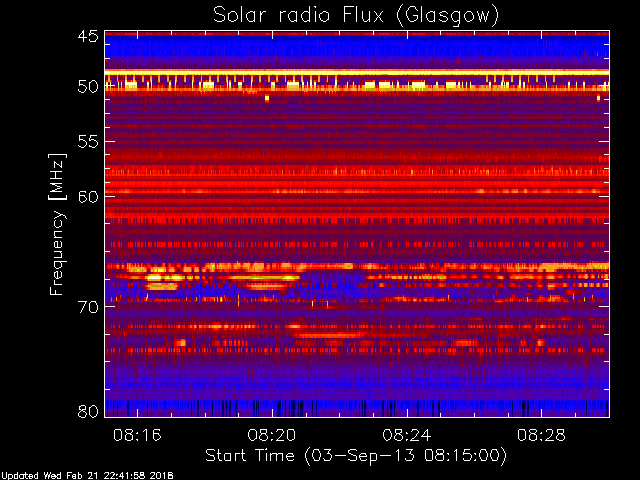The width and height of the screenshot is (640, 480).
Task: Click the '08:20' time tick label
Action: pyautogui.click(x=272, y=435)
